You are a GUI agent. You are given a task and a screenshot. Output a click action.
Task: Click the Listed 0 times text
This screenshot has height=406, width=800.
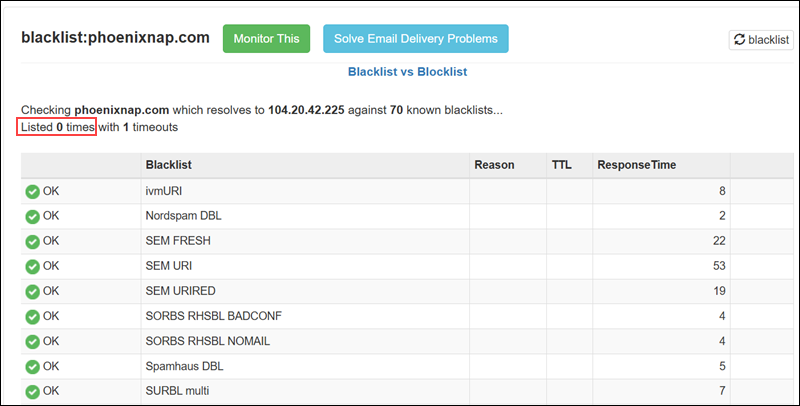58,127
